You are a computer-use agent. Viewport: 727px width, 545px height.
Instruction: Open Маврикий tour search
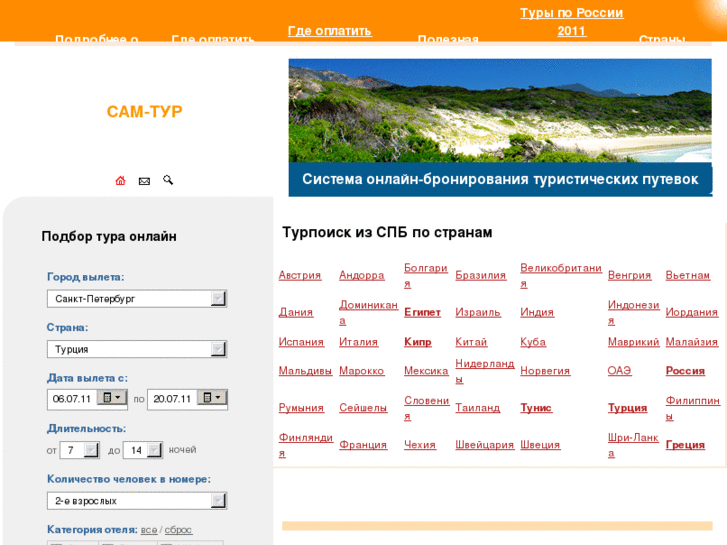tap(633, 342)
